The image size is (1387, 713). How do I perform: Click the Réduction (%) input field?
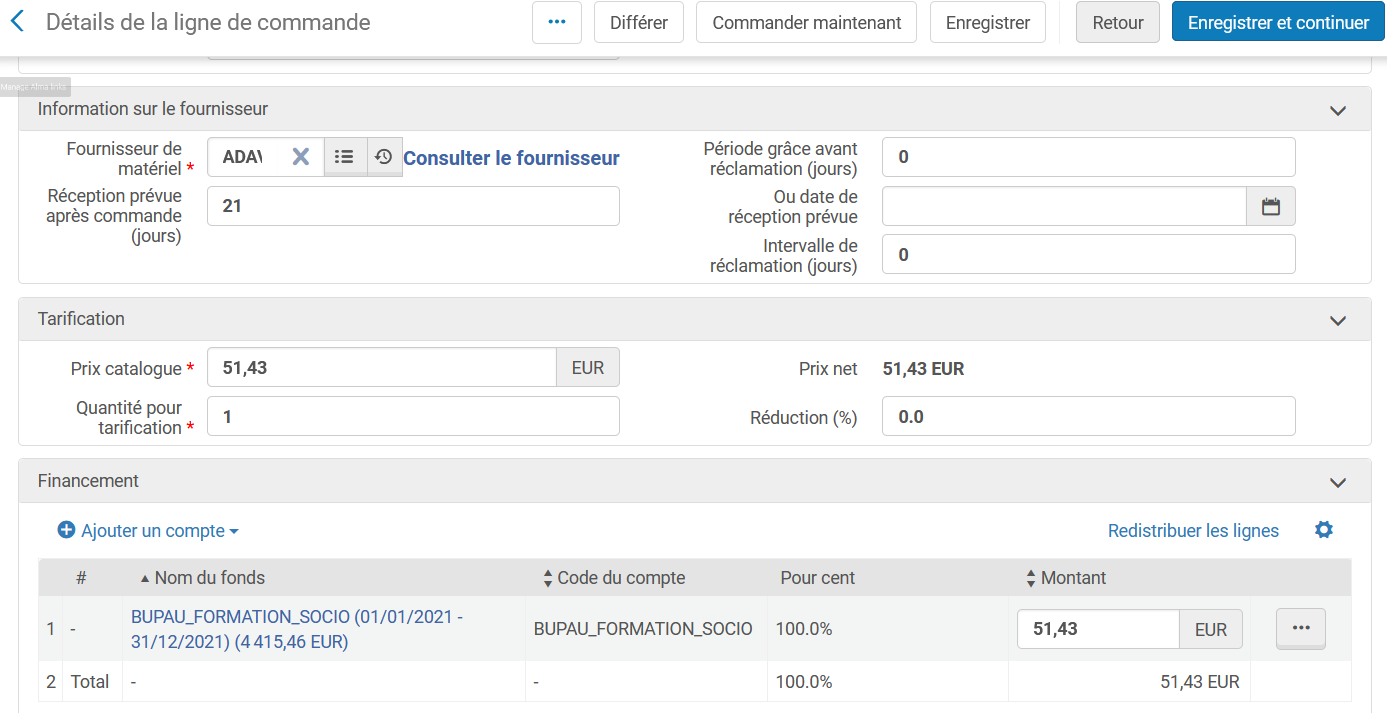click(1088, 417)
